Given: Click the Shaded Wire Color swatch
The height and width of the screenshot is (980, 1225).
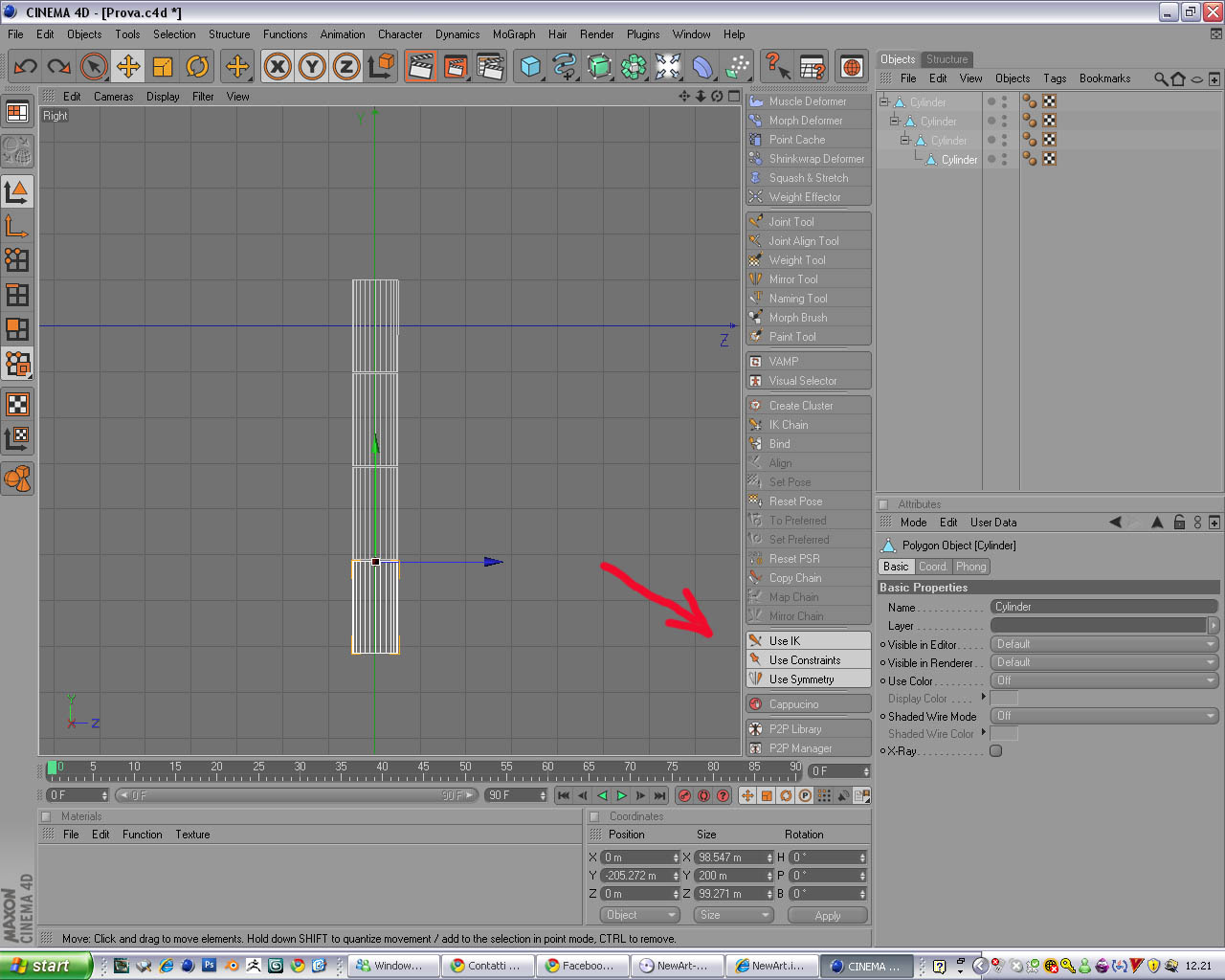Looking at the screenshot, I should (1004, 734).
